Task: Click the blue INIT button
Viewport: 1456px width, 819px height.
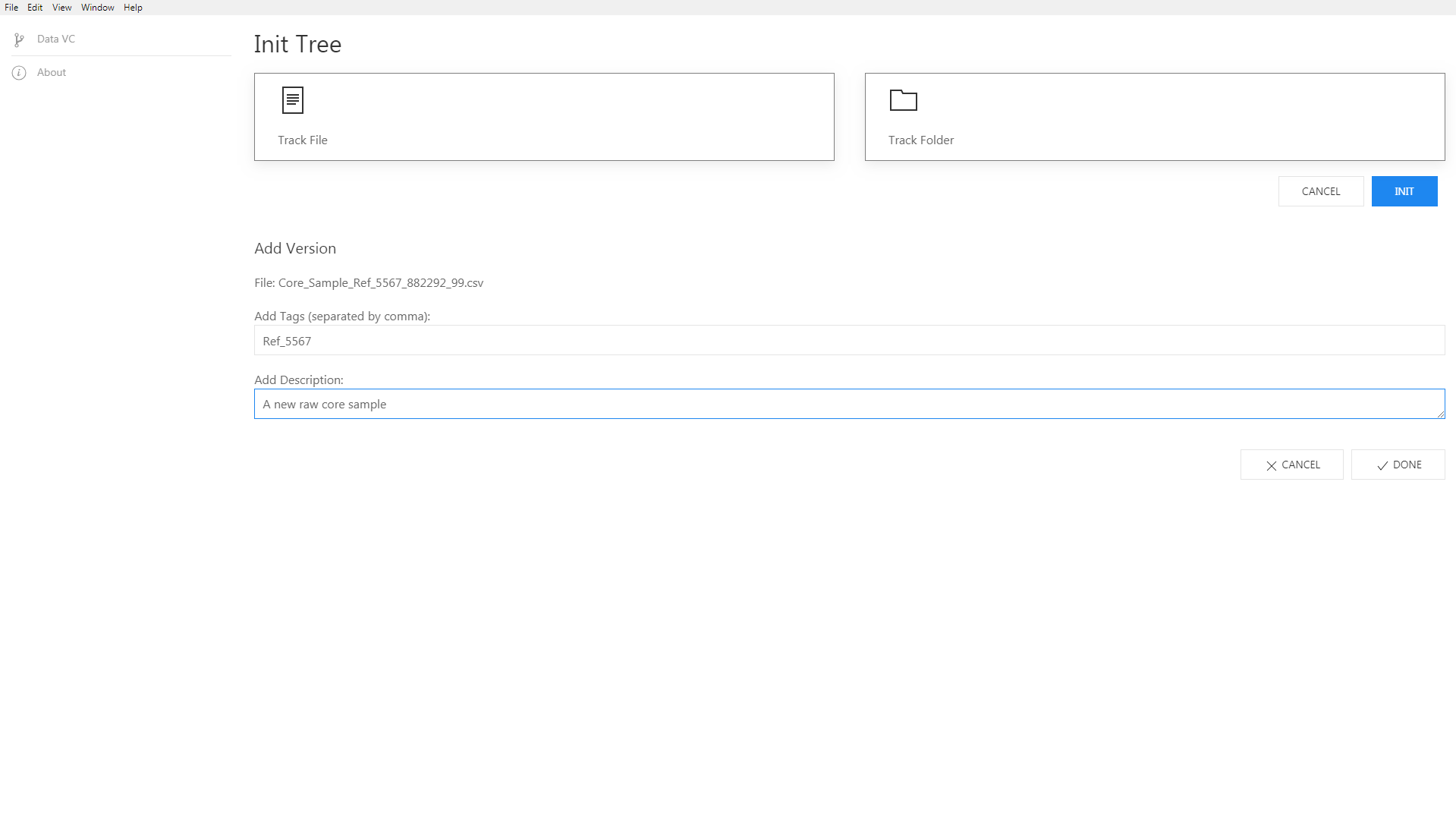Action: pyautogui.click(x=1404, y=191)
